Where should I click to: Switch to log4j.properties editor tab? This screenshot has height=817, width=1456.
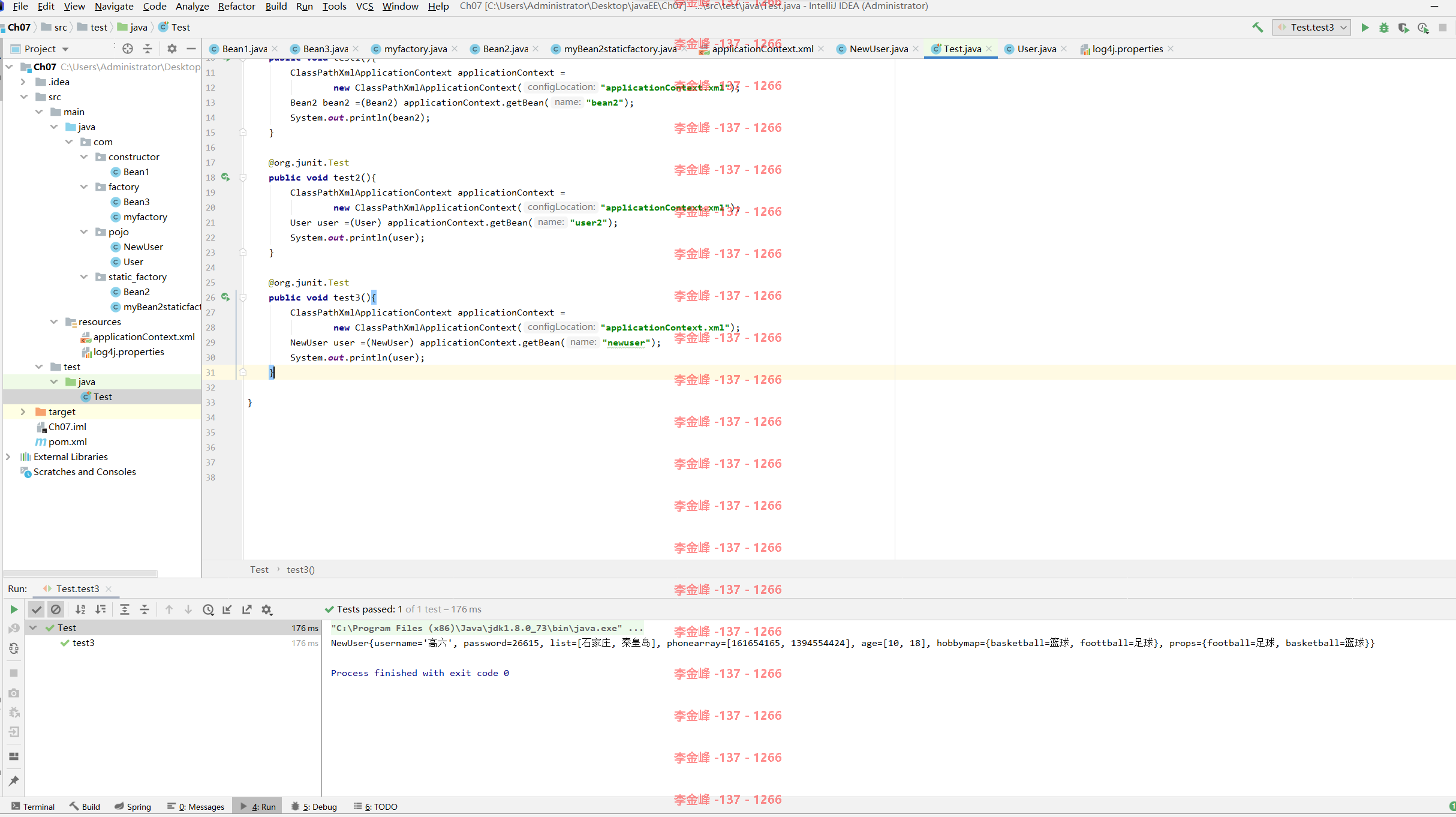pyautogui.click(x=1127, y=49)
